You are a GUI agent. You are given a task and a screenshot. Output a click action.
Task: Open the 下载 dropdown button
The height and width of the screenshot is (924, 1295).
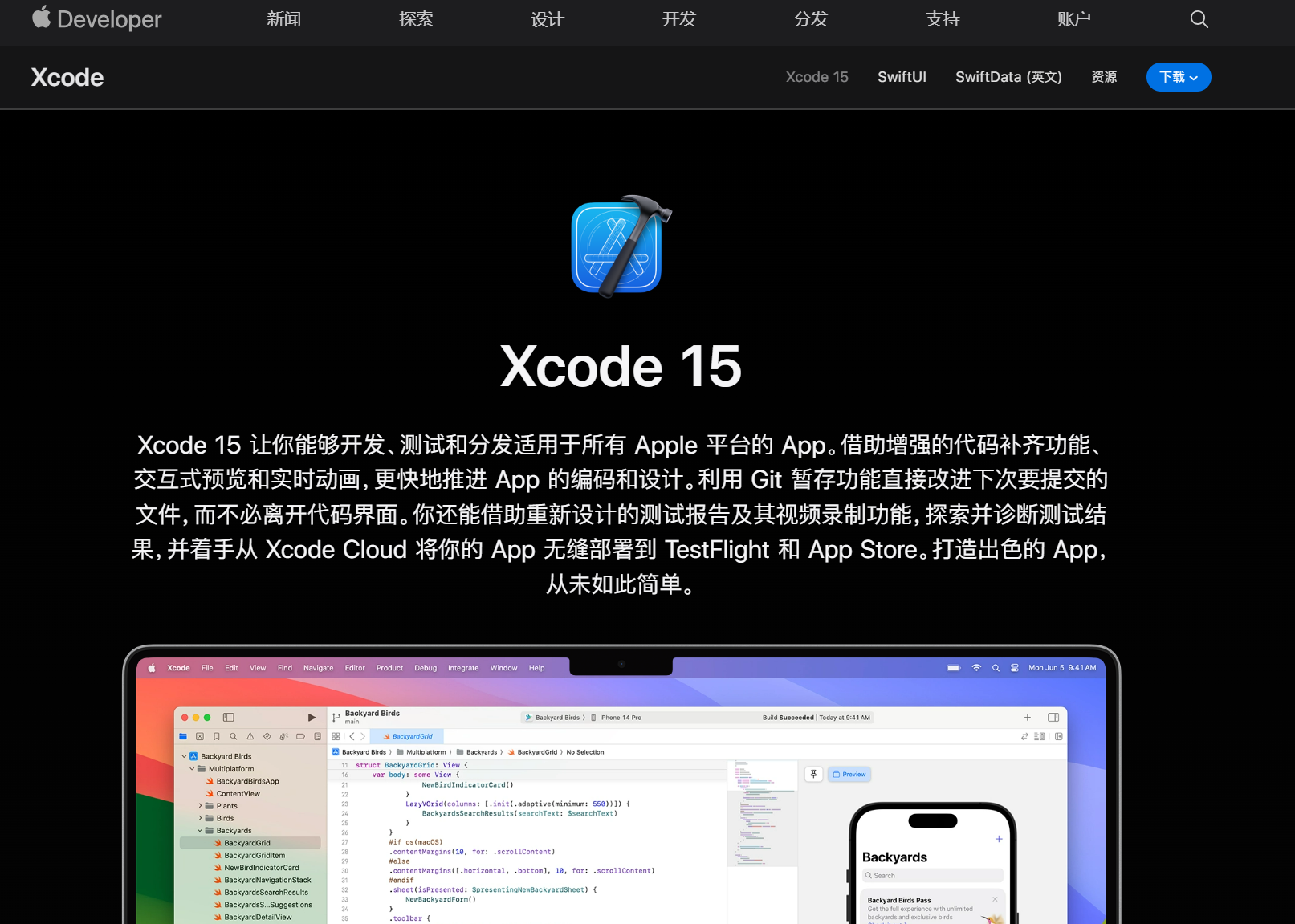pyautogui.click(x=1178, y=77)
